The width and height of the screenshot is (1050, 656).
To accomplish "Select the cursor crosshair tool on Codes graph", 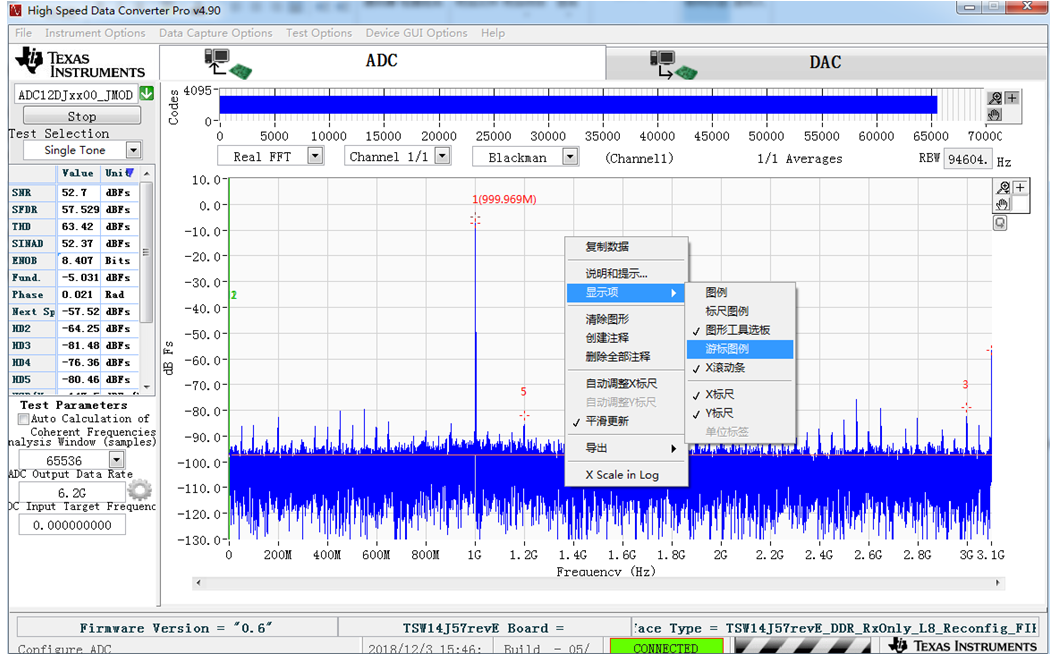I will point(1012,98).
